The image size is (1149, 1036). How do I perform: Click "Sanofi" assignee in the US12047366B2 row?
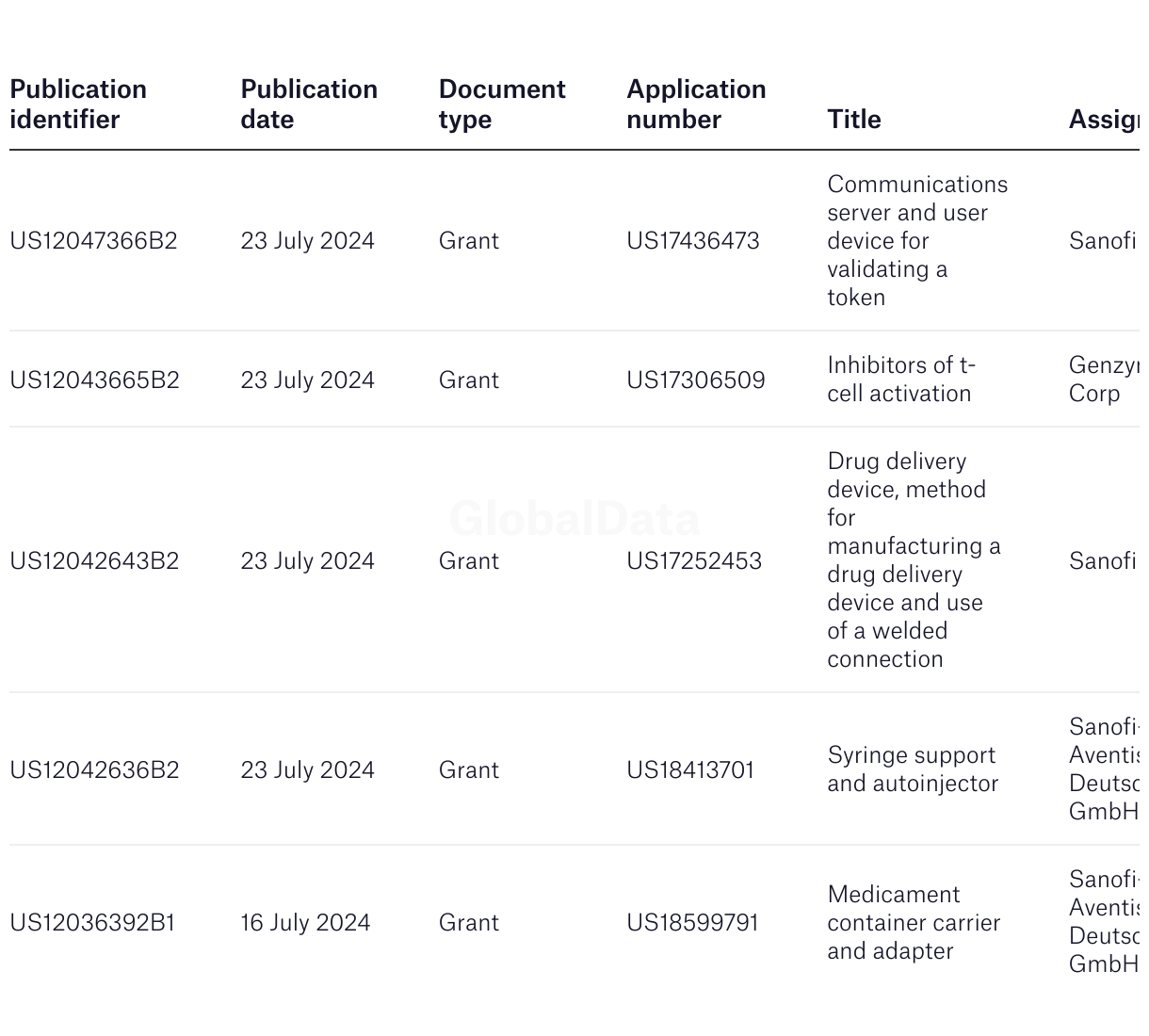[1102, 241]
